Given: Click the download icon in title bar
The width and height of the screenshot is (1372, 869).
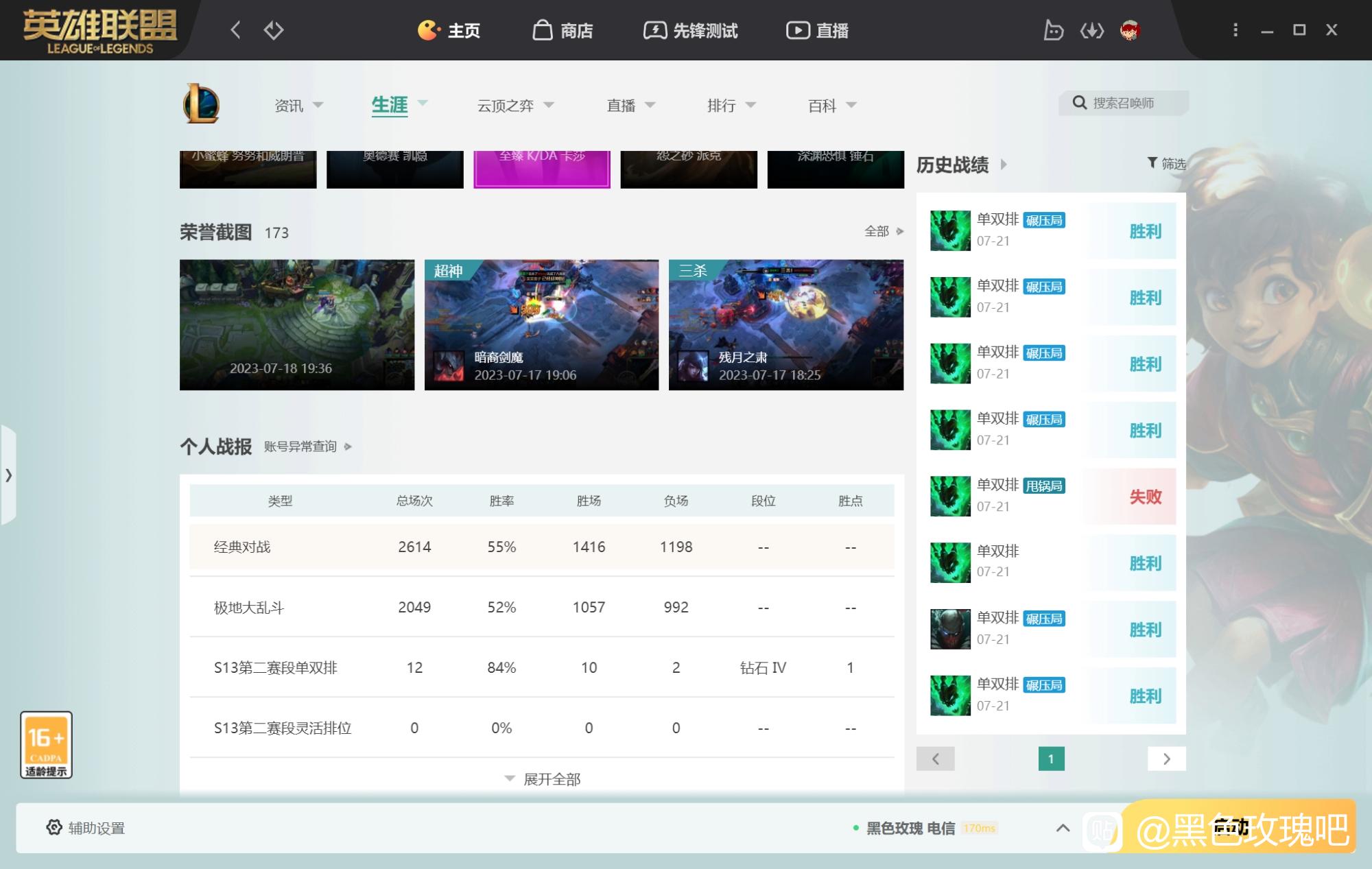Looking at the screenshot, I should tap(1091, 30).
